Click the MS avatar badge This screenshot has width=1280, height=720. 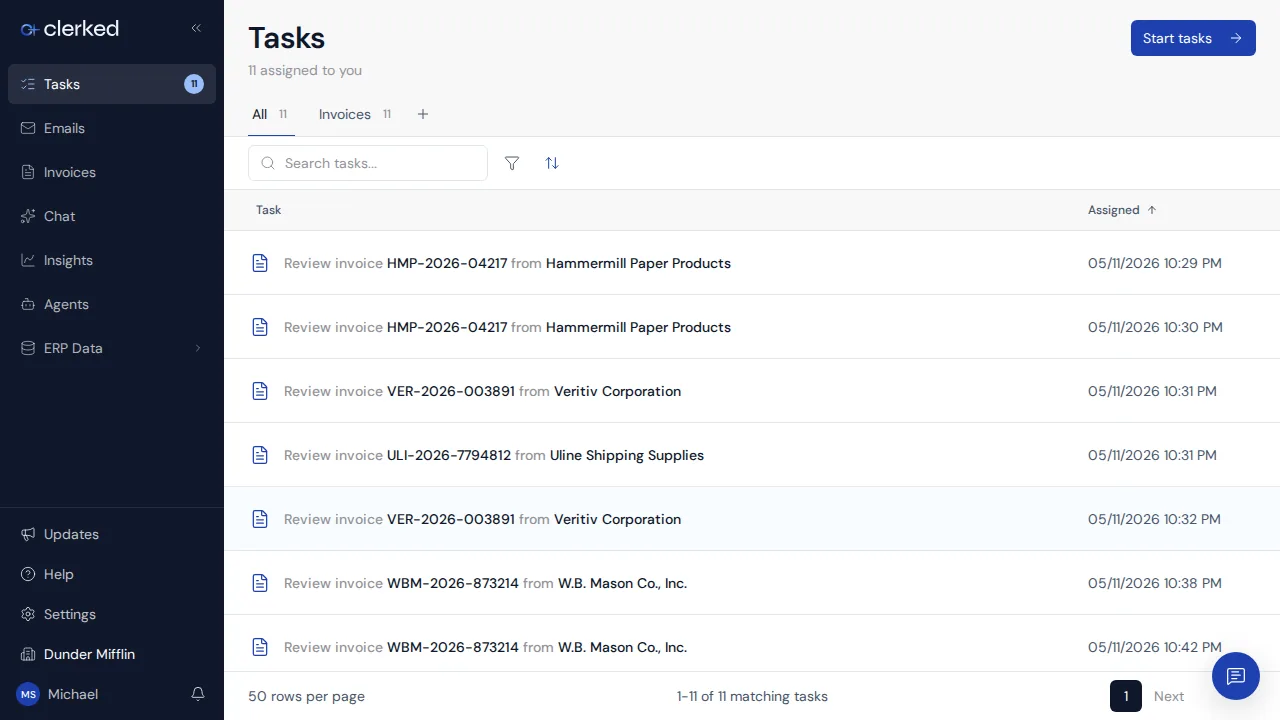tap(28, 694)
